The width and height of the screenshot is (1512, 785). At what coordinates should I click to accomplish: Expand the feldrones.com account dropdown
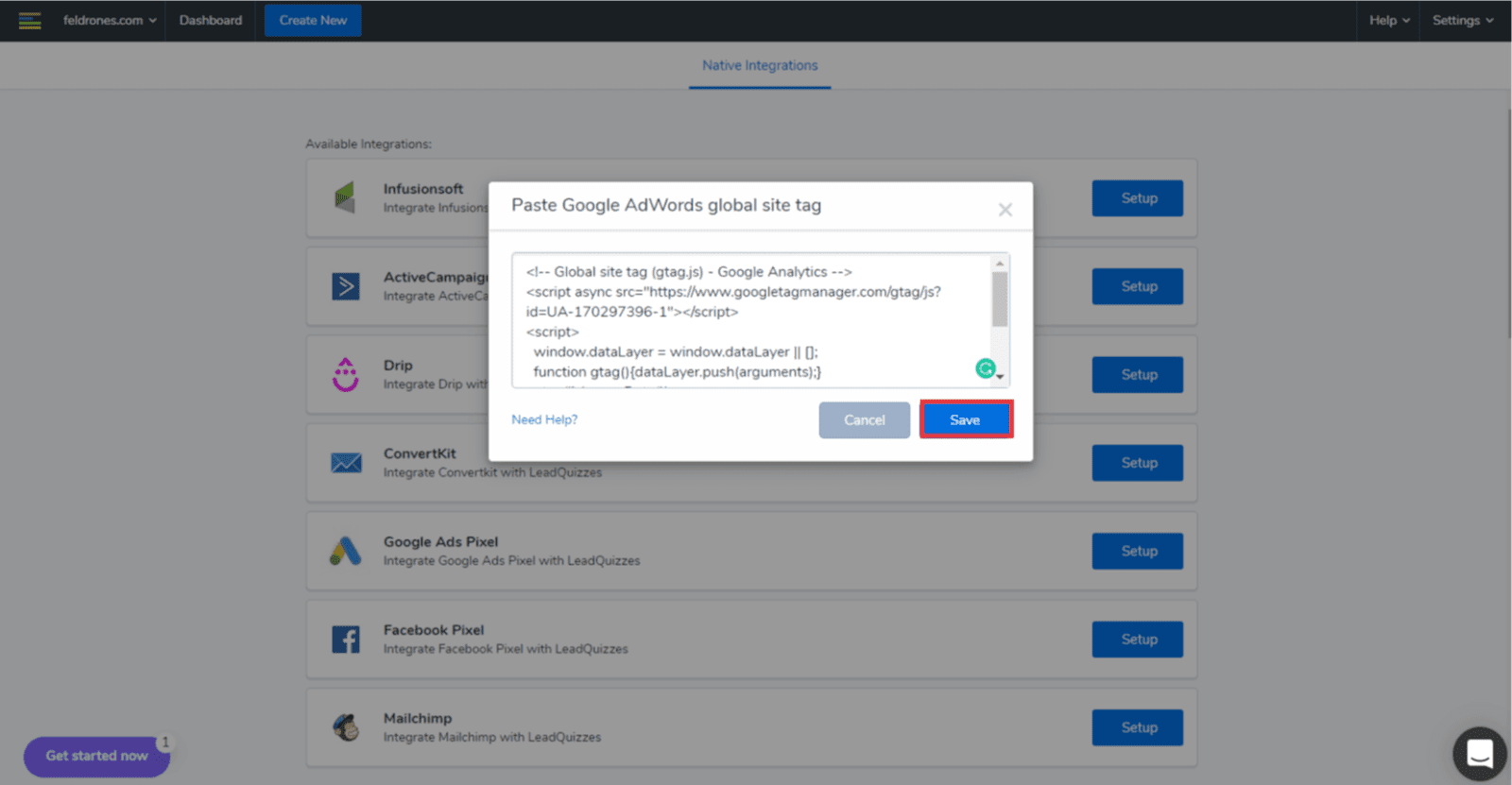pyautogui.click(x=110, y=20)
